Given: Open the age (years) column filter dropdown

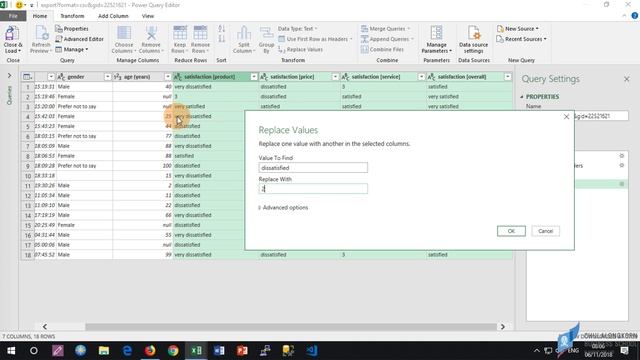Looking at the screenshot, I should point(168,77).
